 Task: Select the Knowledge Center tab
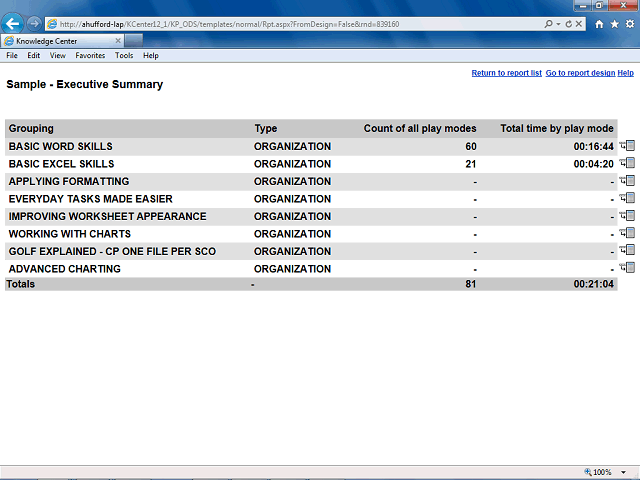point(62,41)
